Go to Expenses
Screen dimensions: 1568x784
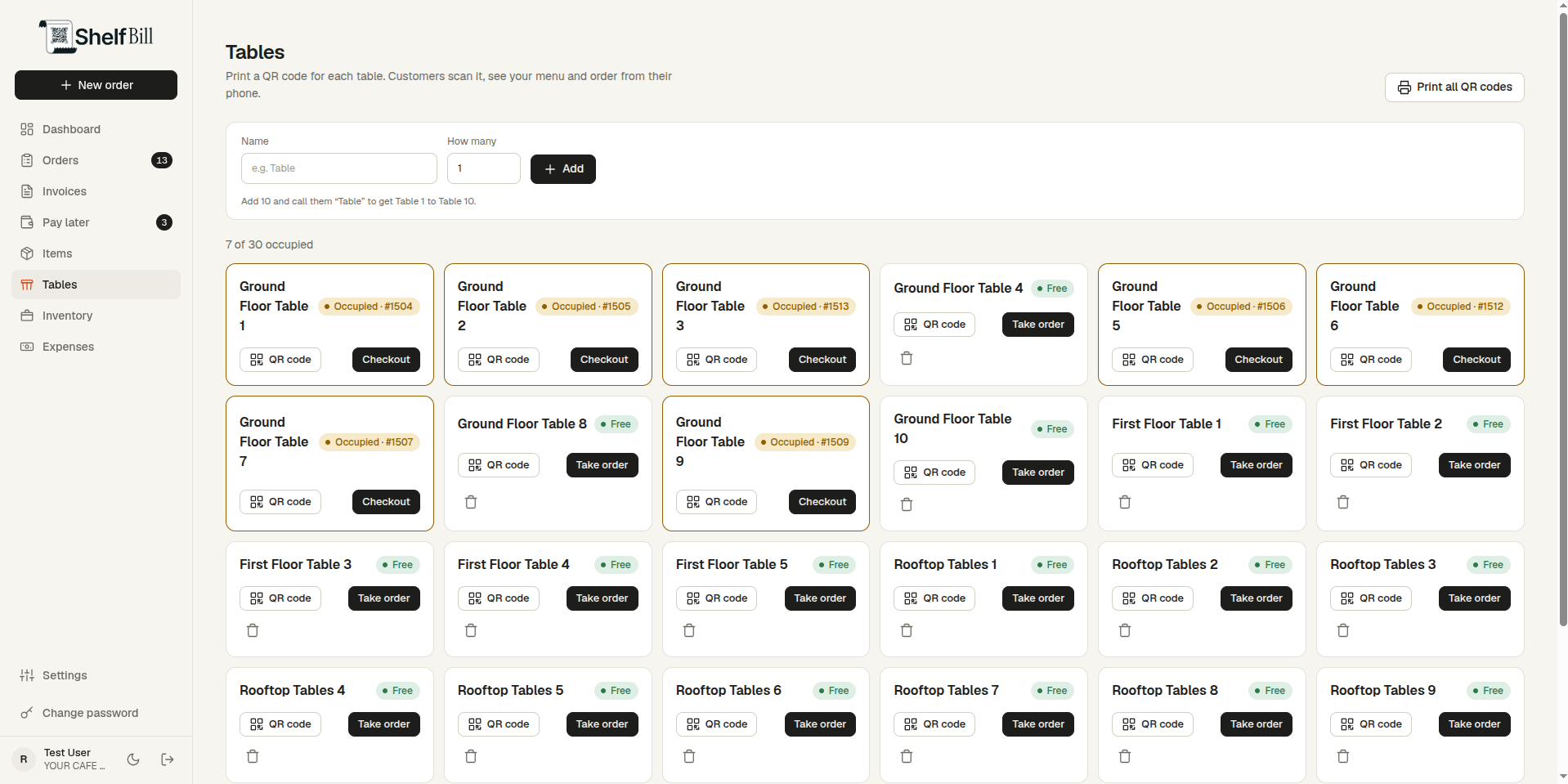(96, 347)
